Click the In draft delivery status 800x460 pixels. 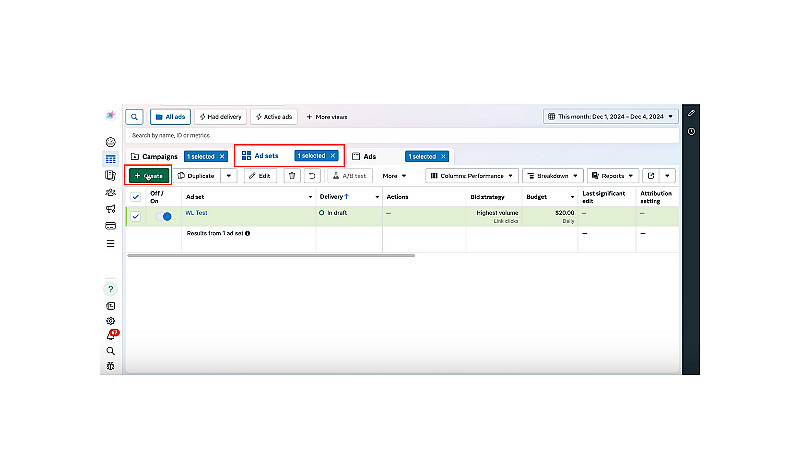(333, 213)
